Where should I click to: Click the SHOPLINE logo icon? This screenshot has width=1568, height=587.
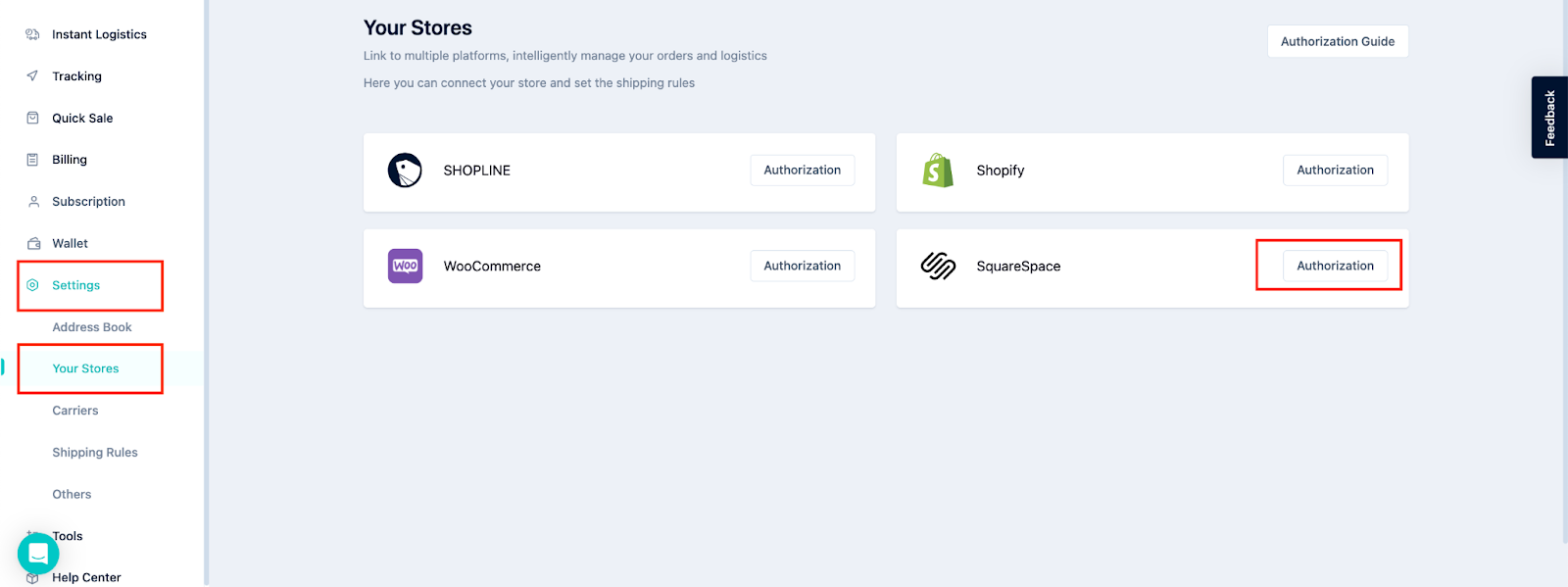pyautogui.click(x=405, y=171)
